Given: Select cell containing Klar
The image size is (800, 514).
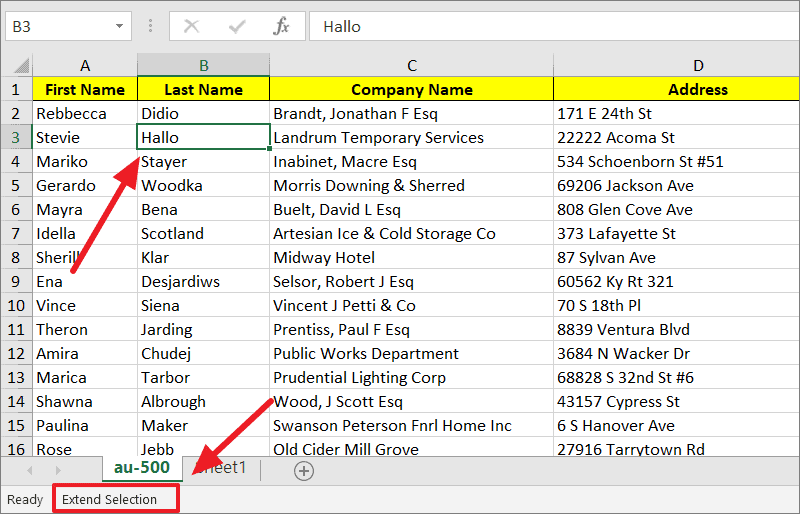Looking at the screenshot, I should click(204, 257).
